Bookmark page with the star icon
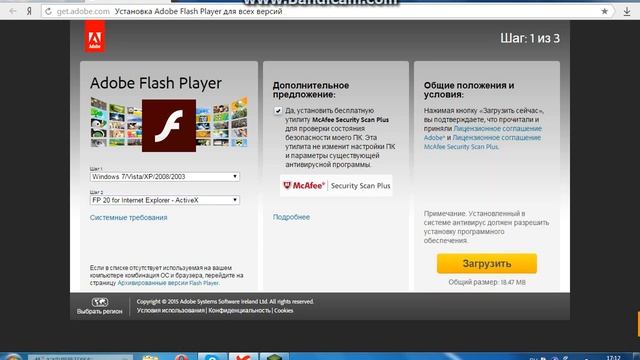Screen dimensions: 640x360 tap(604, 11)
